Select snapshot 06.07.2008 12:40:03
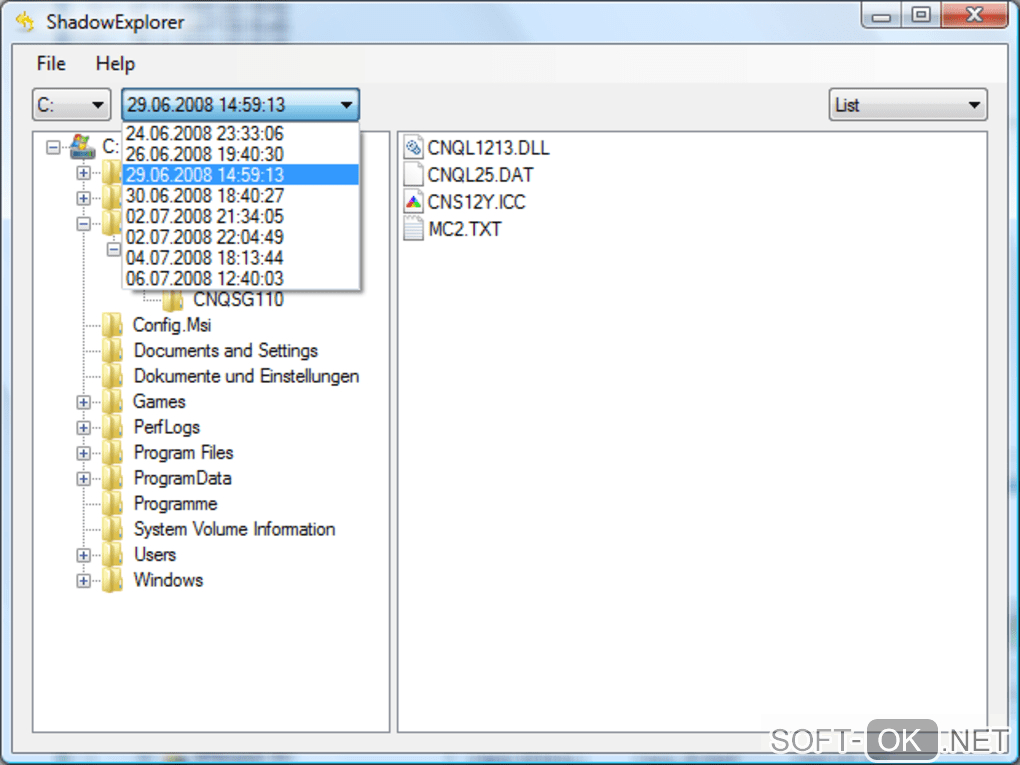 tap(240, 279)
